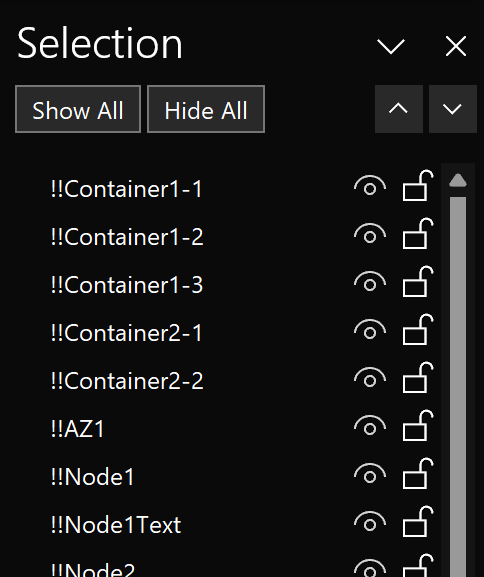The width and height of the screenshot is (484, 577).
Task: Lock the !!Container1-2 object
Action: pos(418,234)
